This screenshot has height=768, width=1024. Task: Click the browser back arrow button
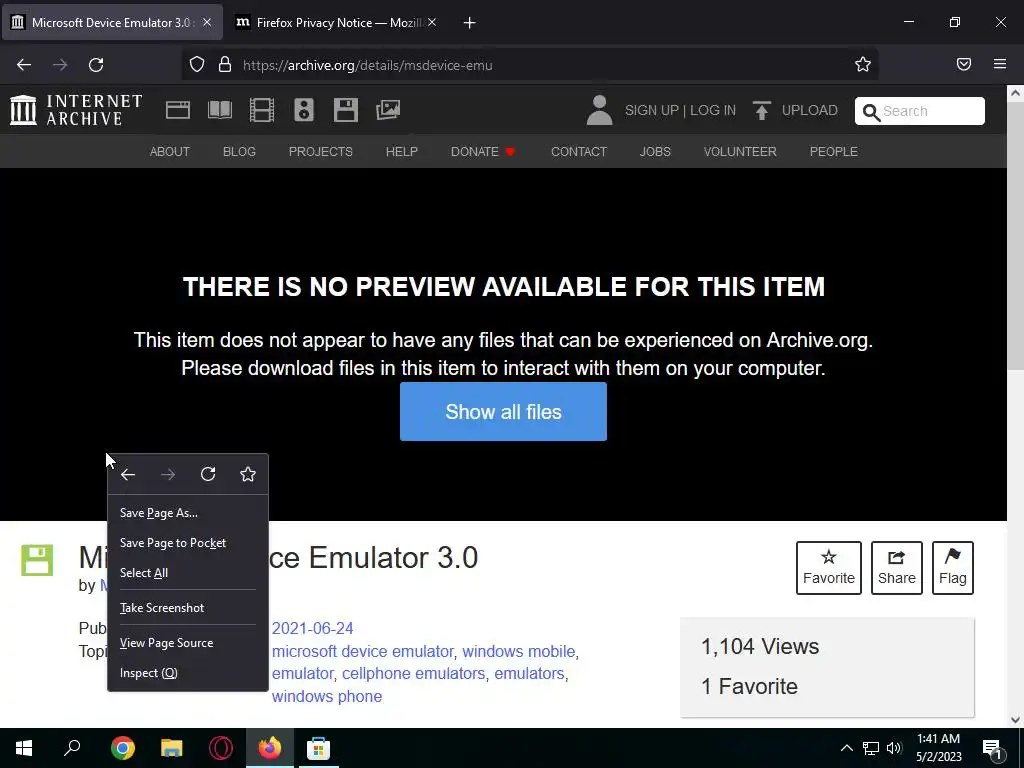tap(24, 65)
